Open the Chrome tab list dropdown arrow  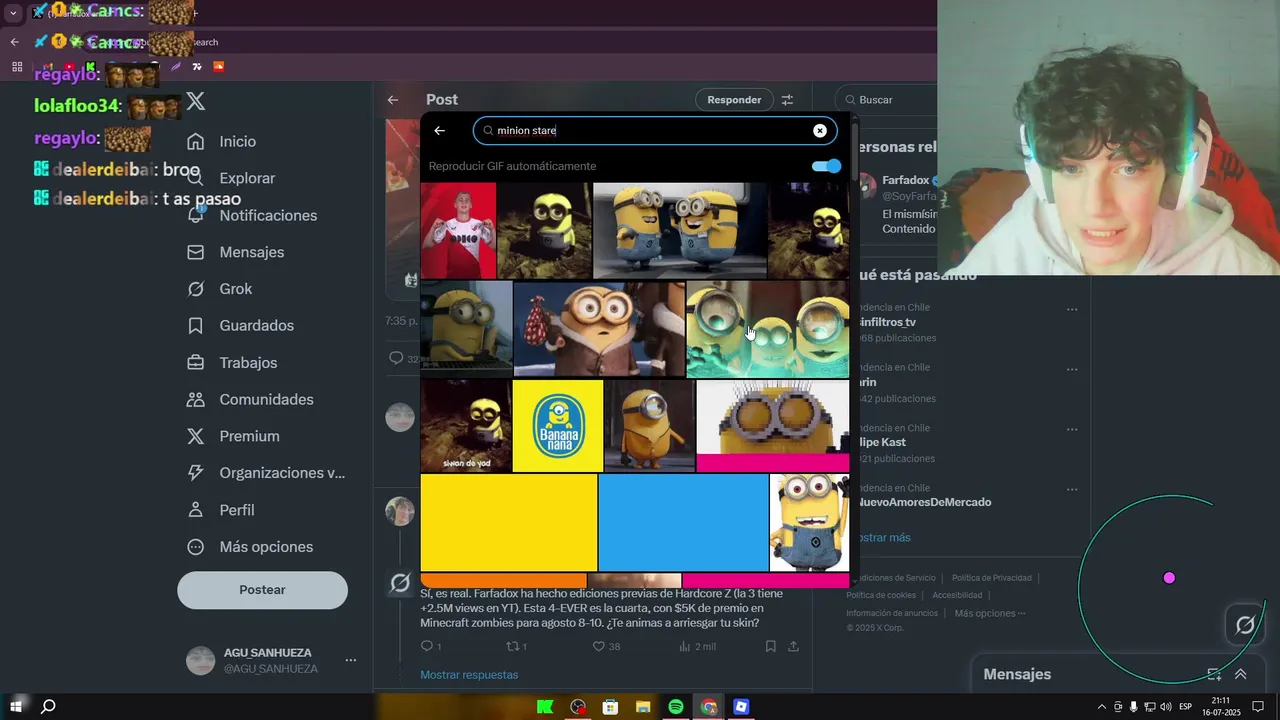point(13,13)
